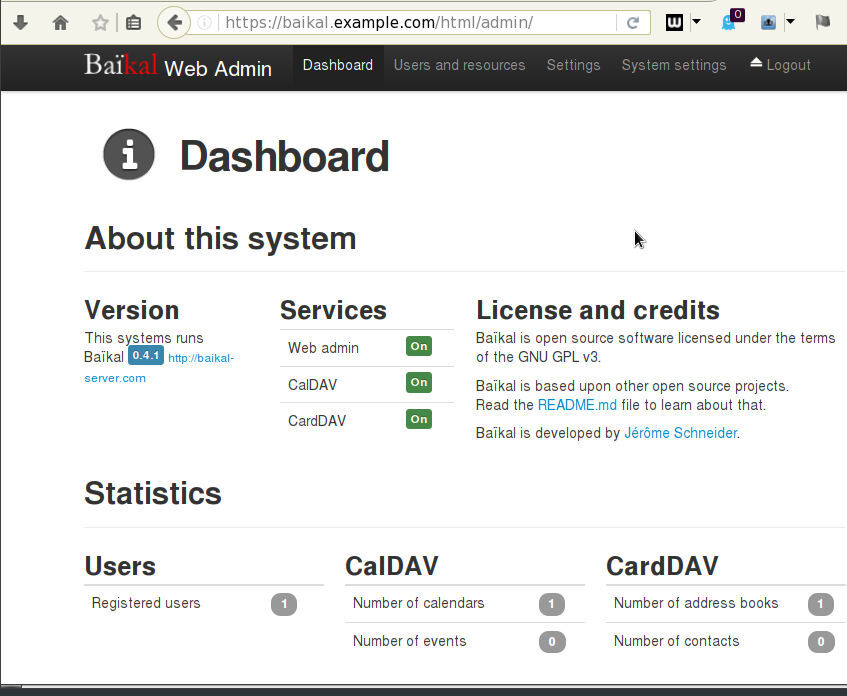Screen dimensions: 847x696
Task: Click the site information icon in the address bar
Action: (204, 22)
